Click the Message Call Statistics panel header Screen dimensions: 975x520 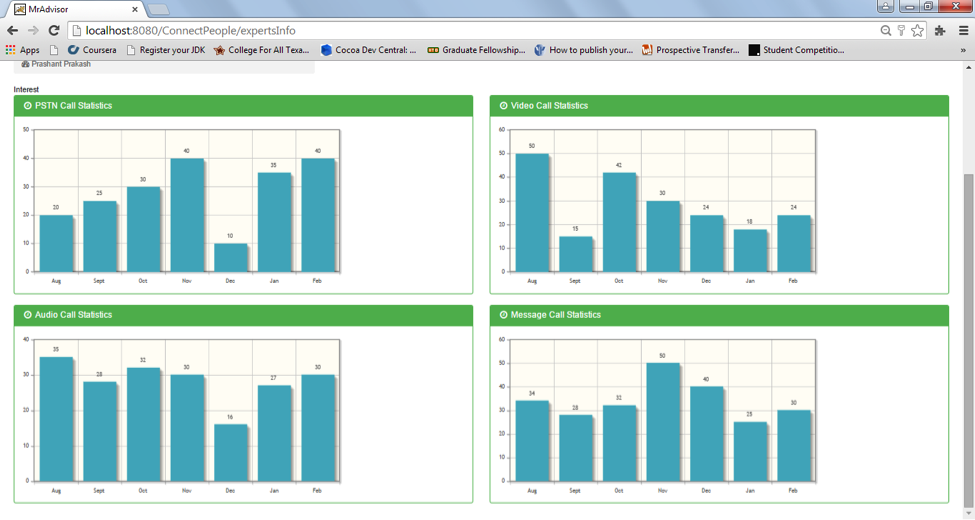click(719, 315)
